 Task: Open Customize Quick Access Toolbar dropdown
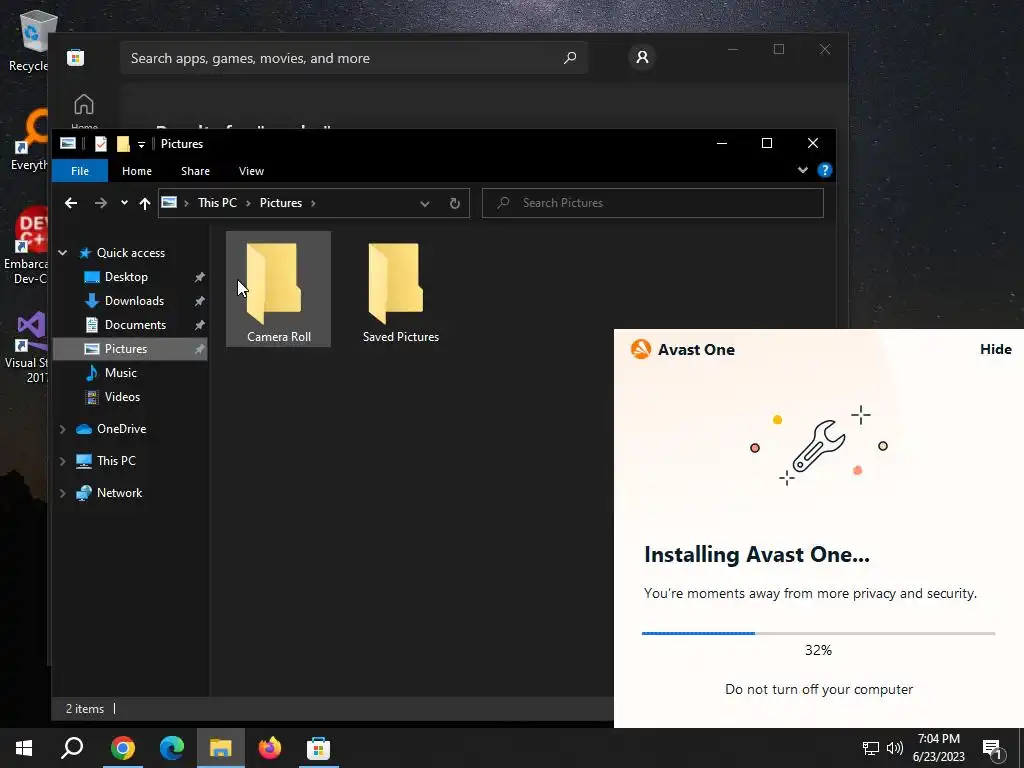141,145
